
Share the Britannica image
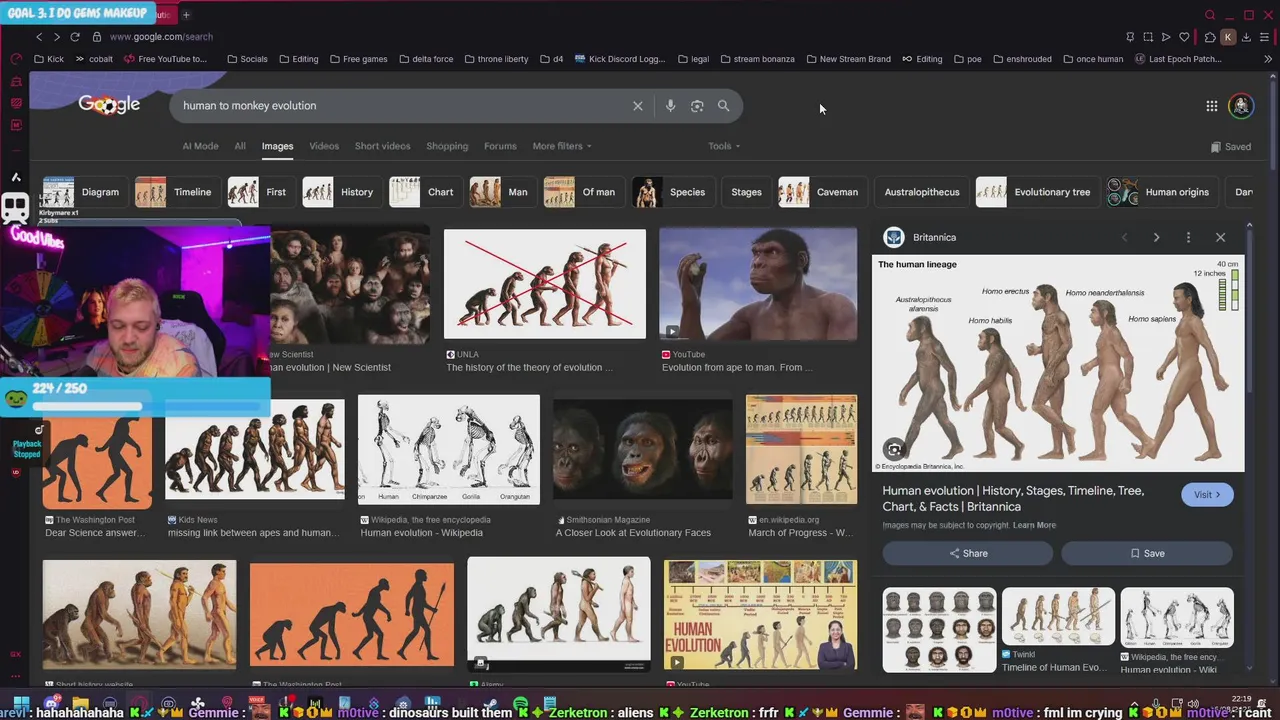point(967,553)
